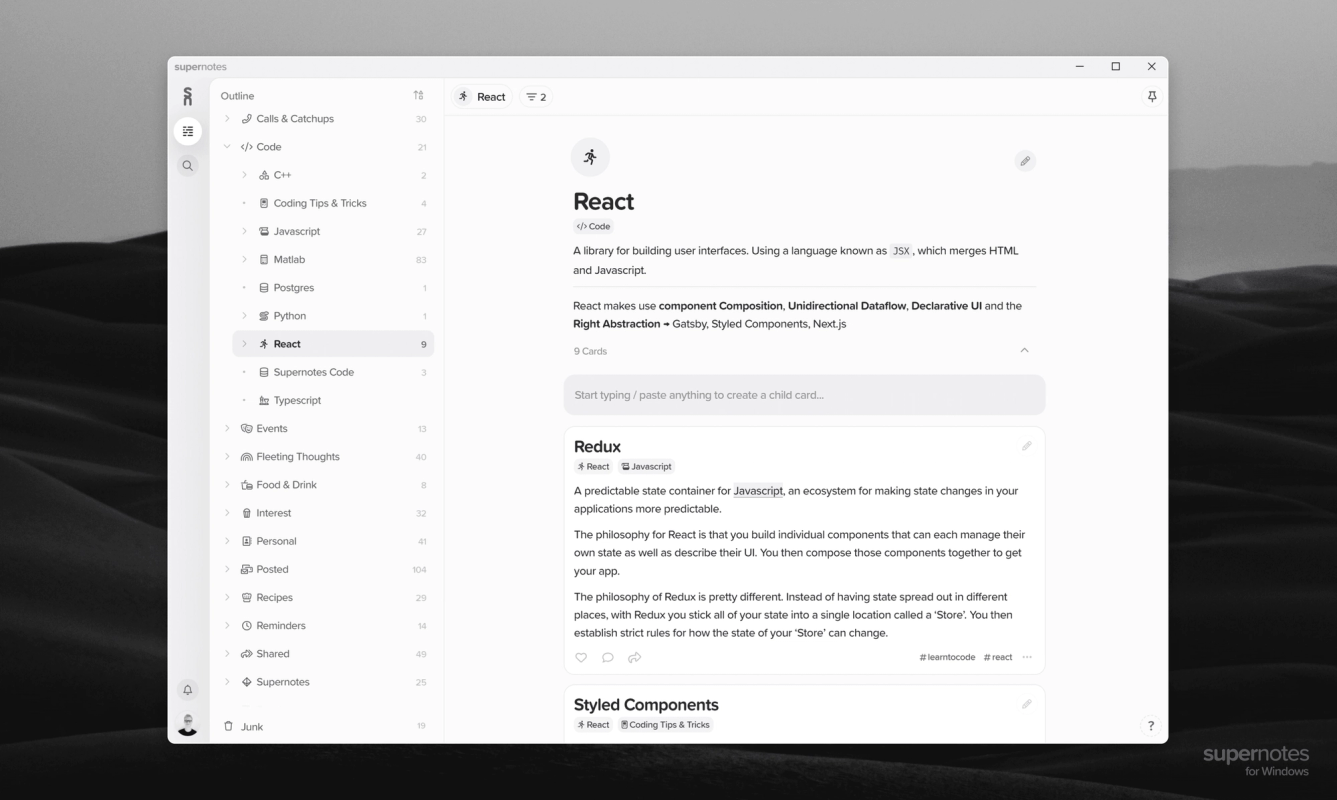Open the outline view icon in sidebar

(x=187, y=131)
